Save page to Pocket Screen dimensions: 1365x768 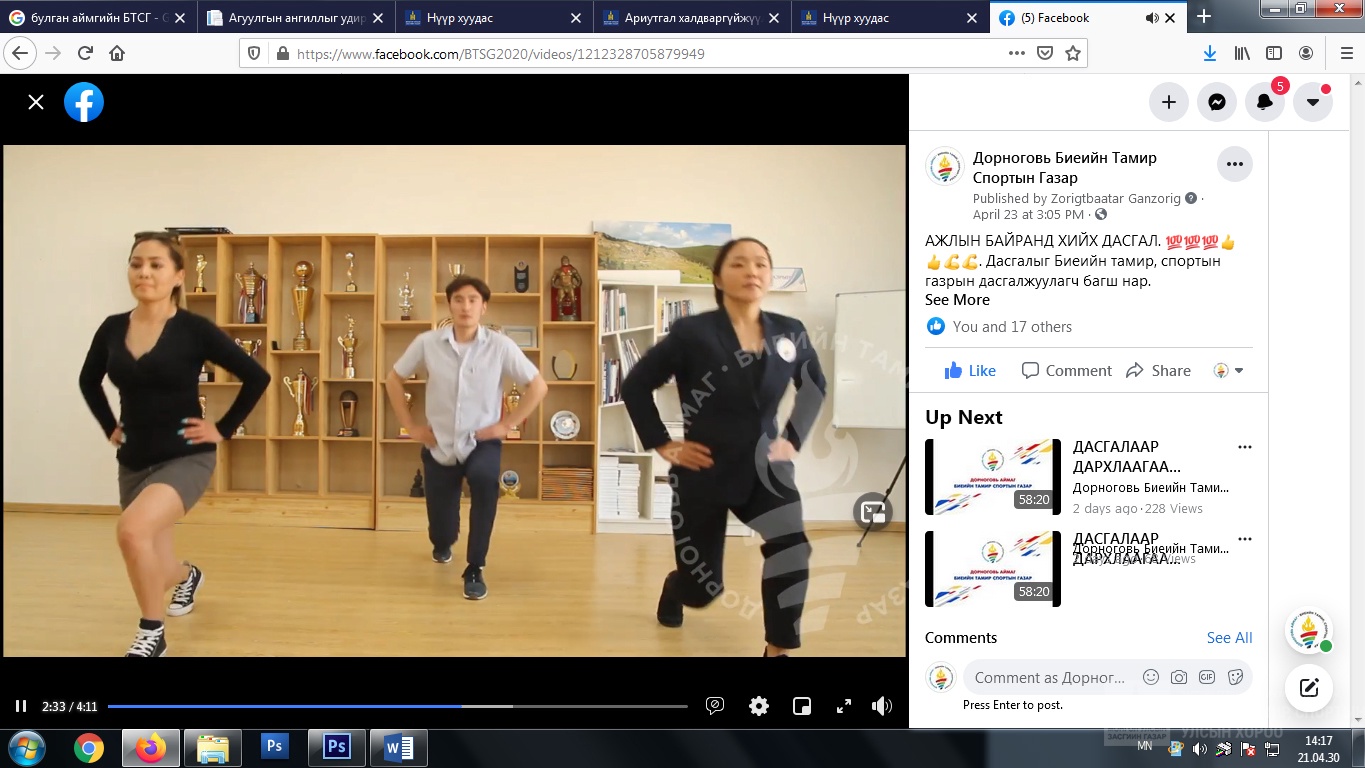click(1045, 53)
